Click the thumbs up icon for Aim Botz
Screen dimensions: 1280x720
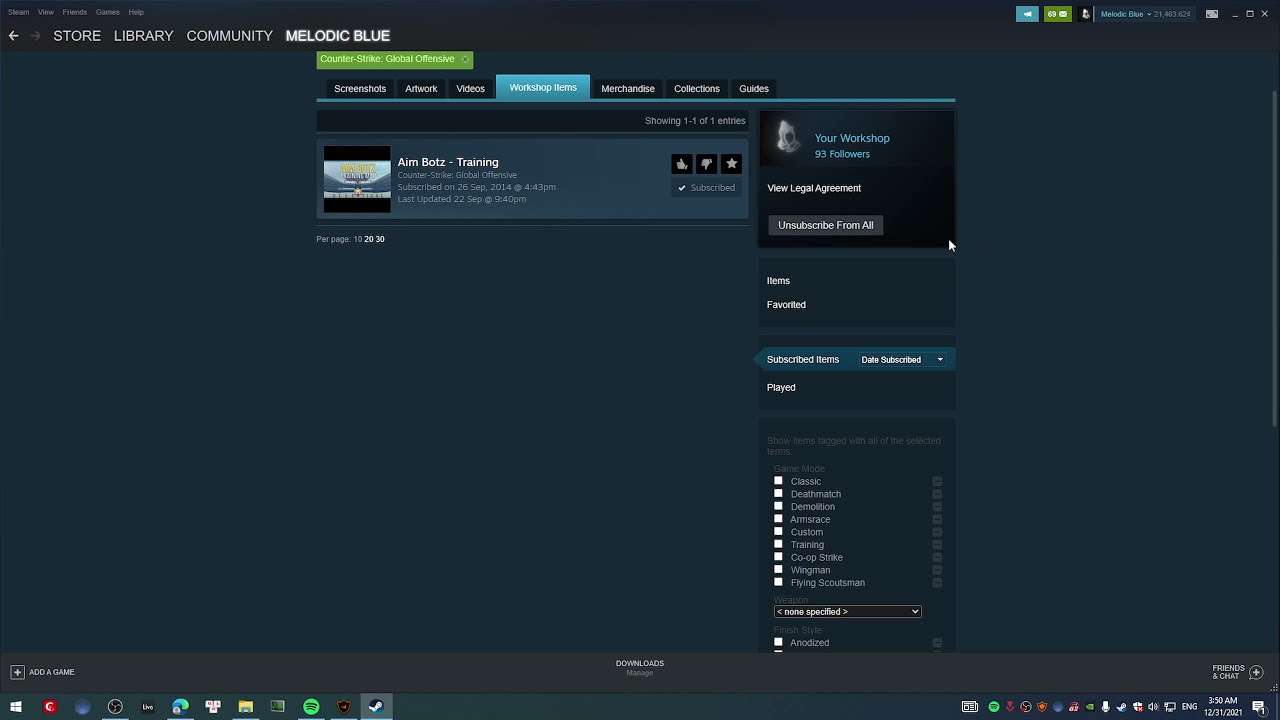[x=681, y=164]
